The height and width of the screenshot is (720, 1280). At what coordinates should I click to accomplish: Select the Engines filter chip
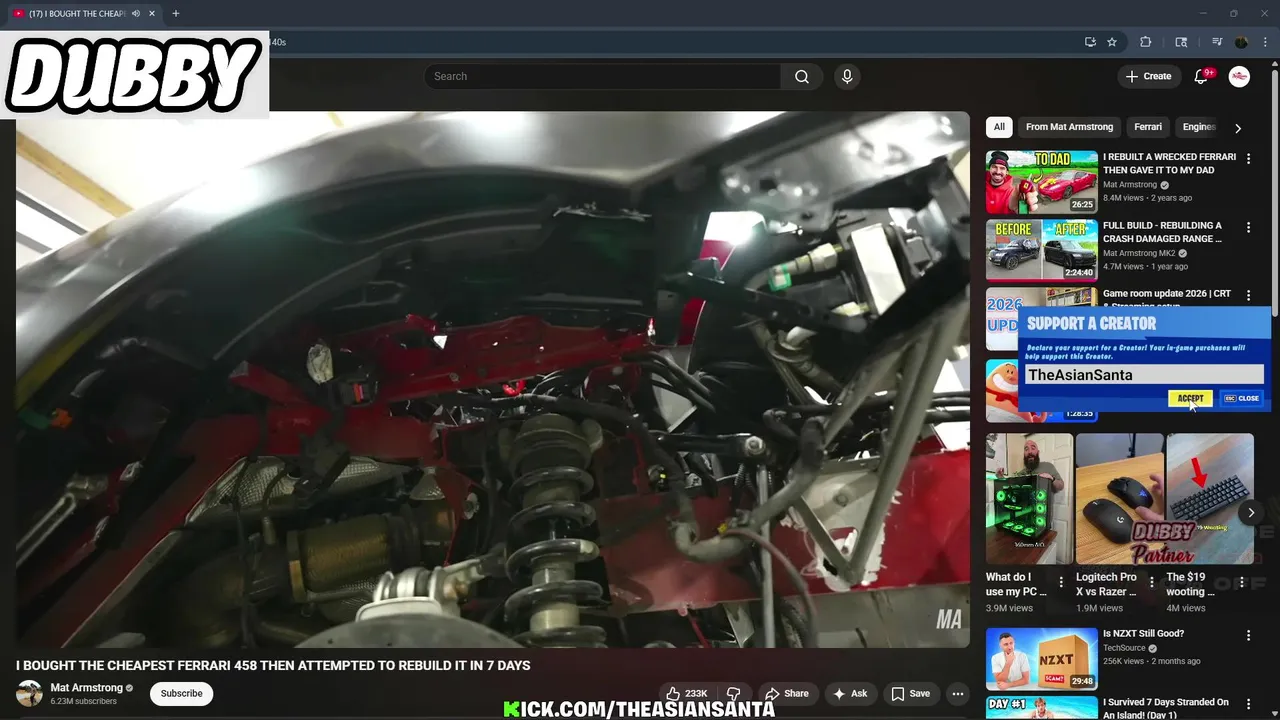click(x=1198, y=127)
